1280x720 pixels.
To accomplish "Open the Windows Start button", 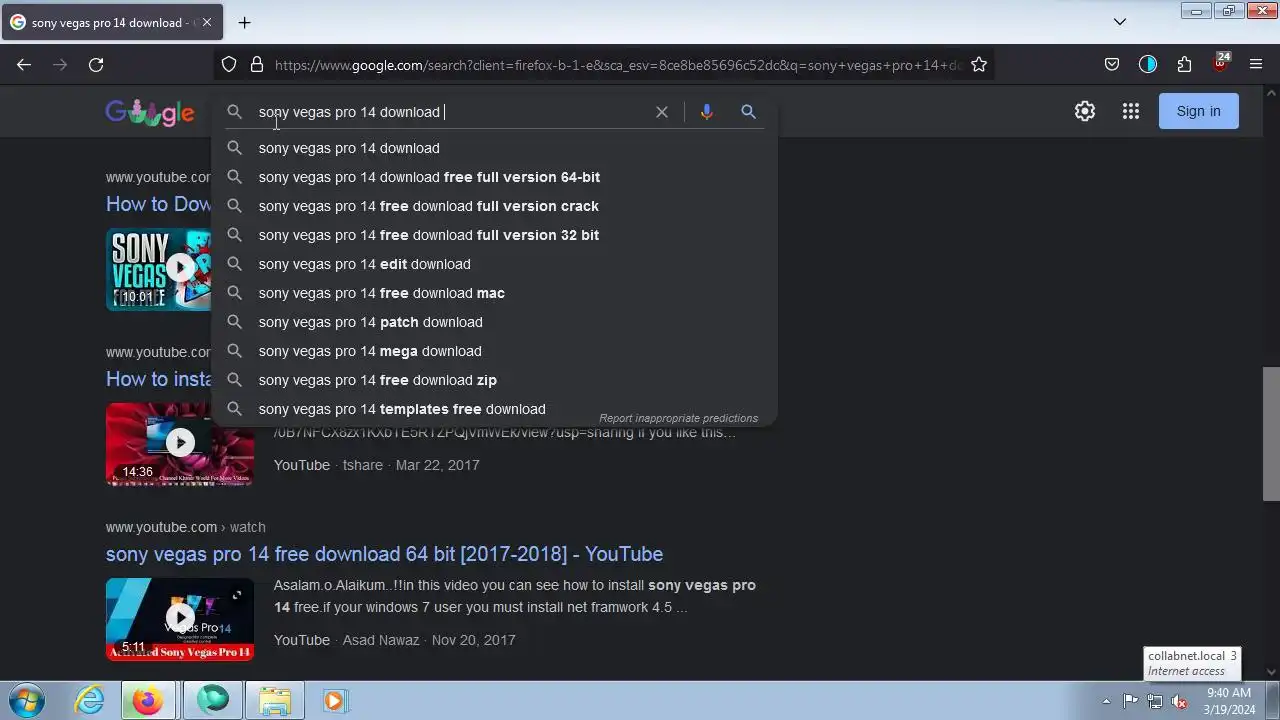I will (27, 700).
